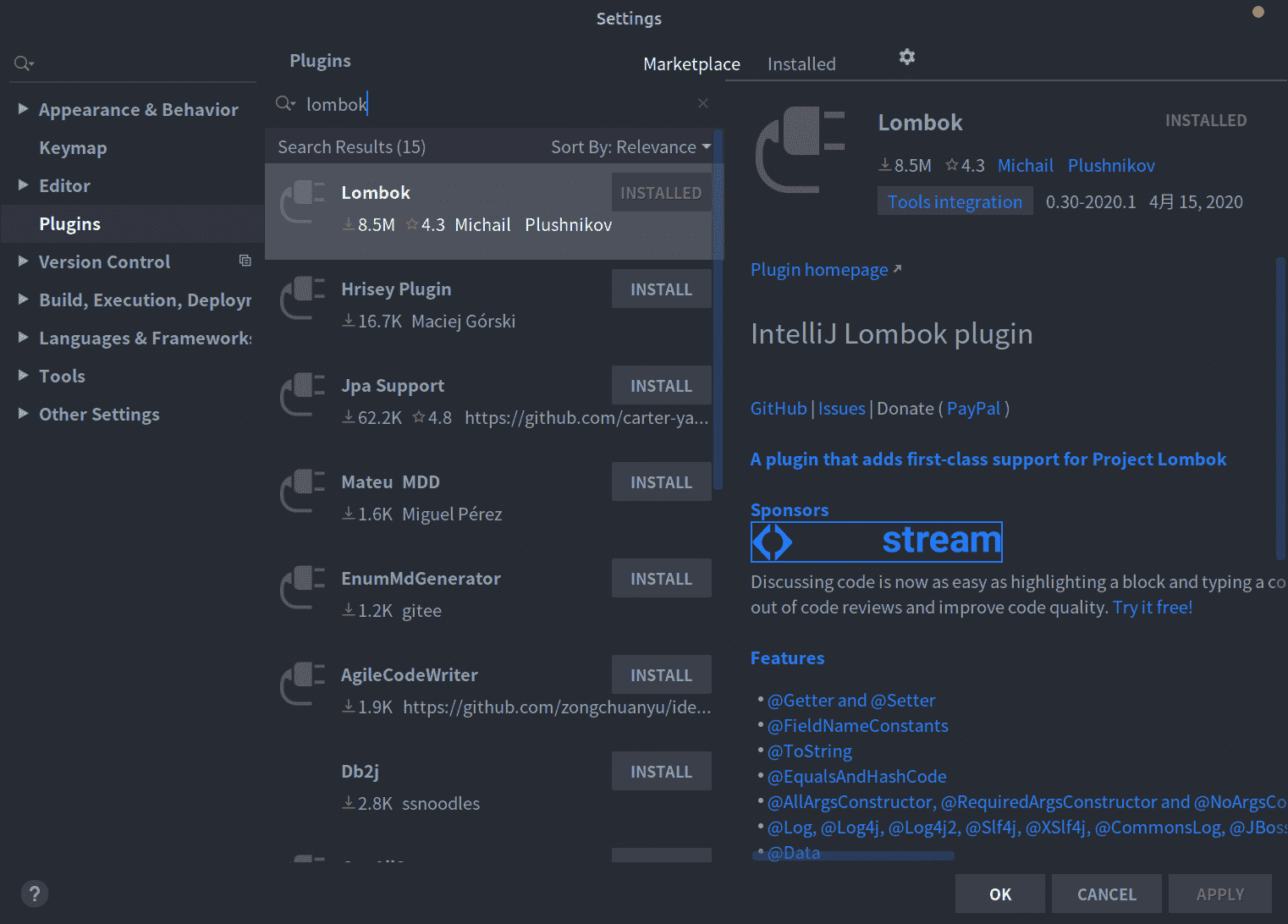Open the plugins gear settings menu
Screen dimensions: 1288x924
pyautogui.click(x=906, y=57)
